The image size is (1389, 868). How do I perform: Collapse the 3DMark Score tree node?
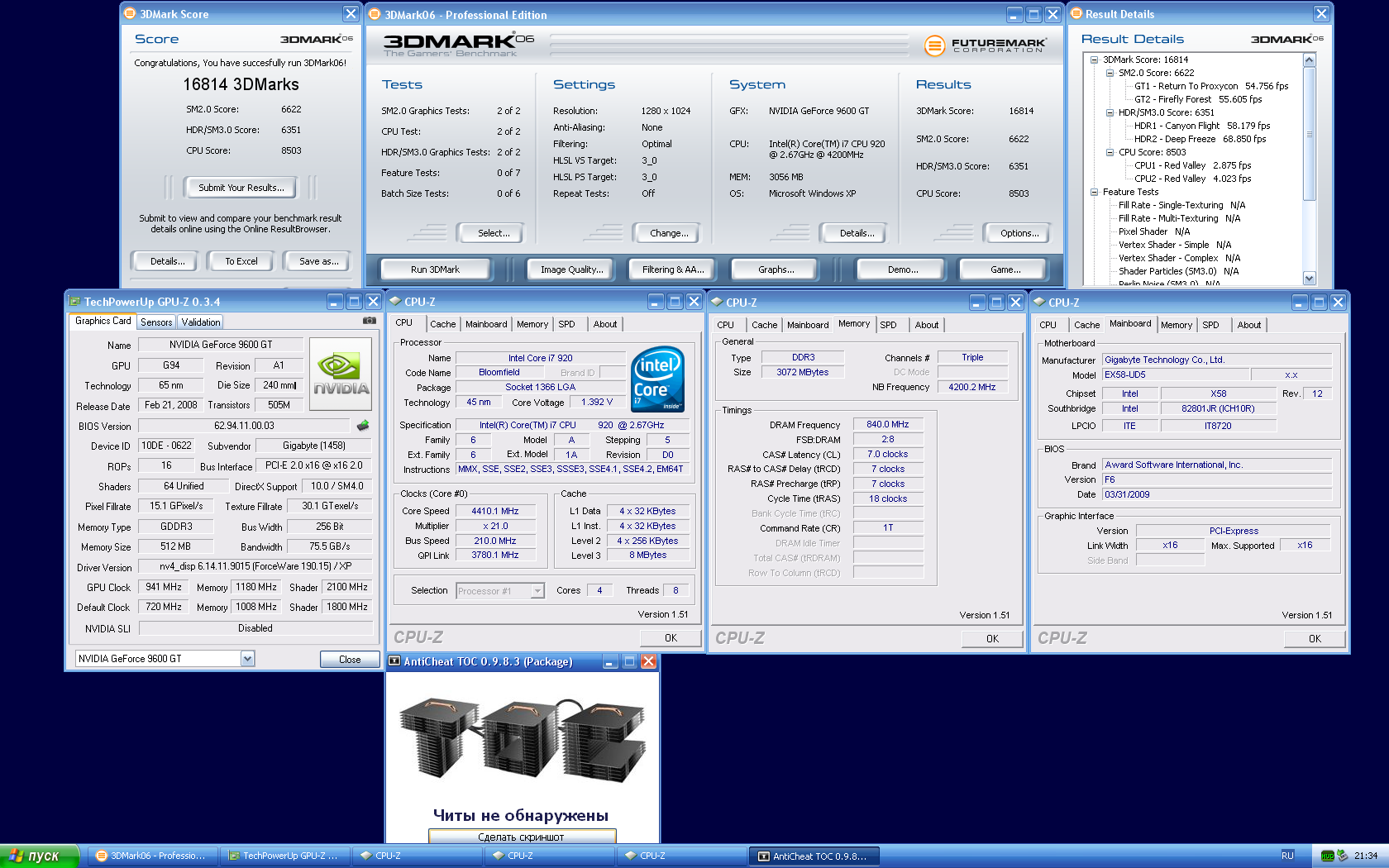(1094, 60)
